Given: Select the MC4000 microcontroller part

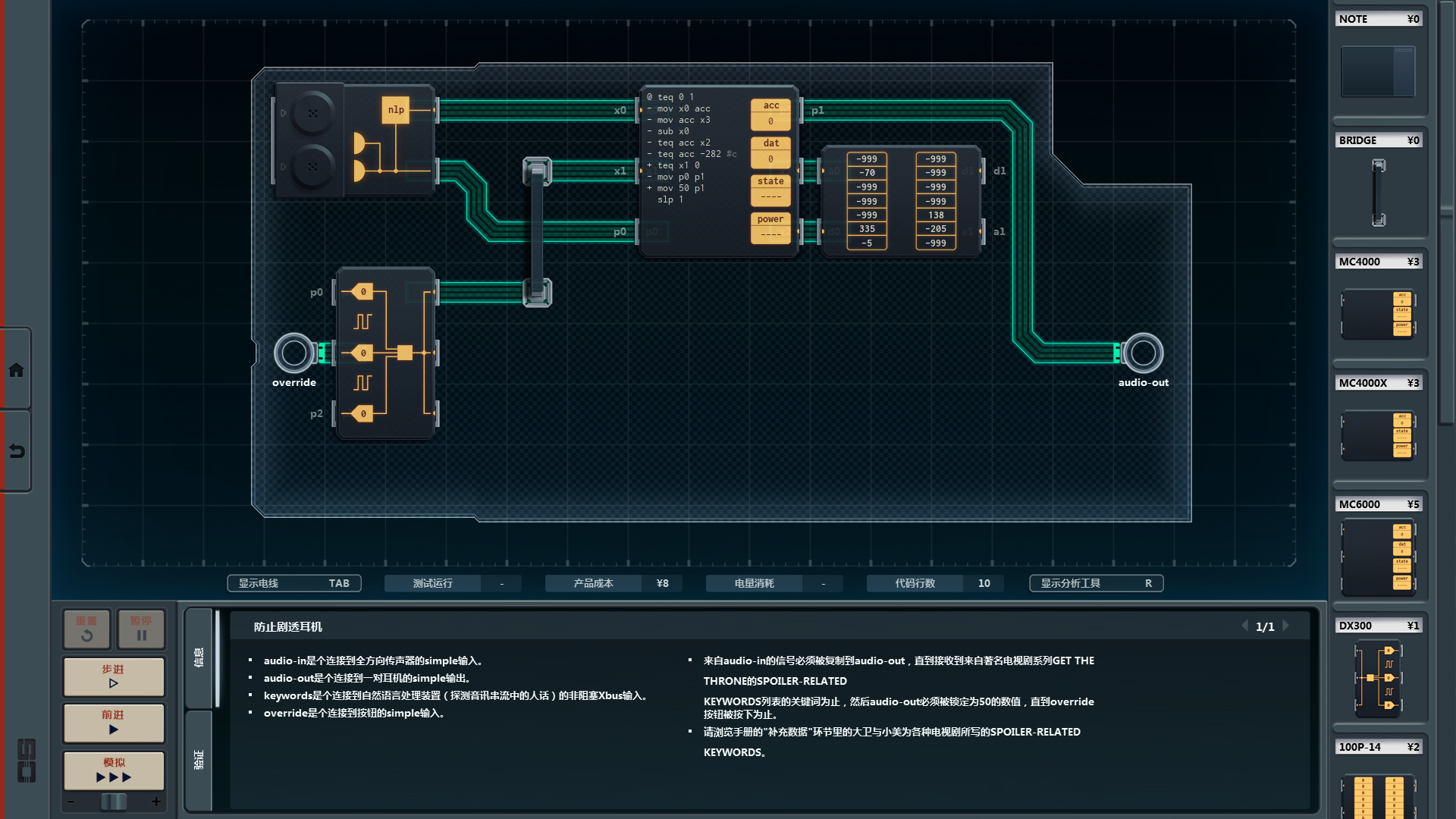Looking at the screenshot, I should click(1378, 313).
